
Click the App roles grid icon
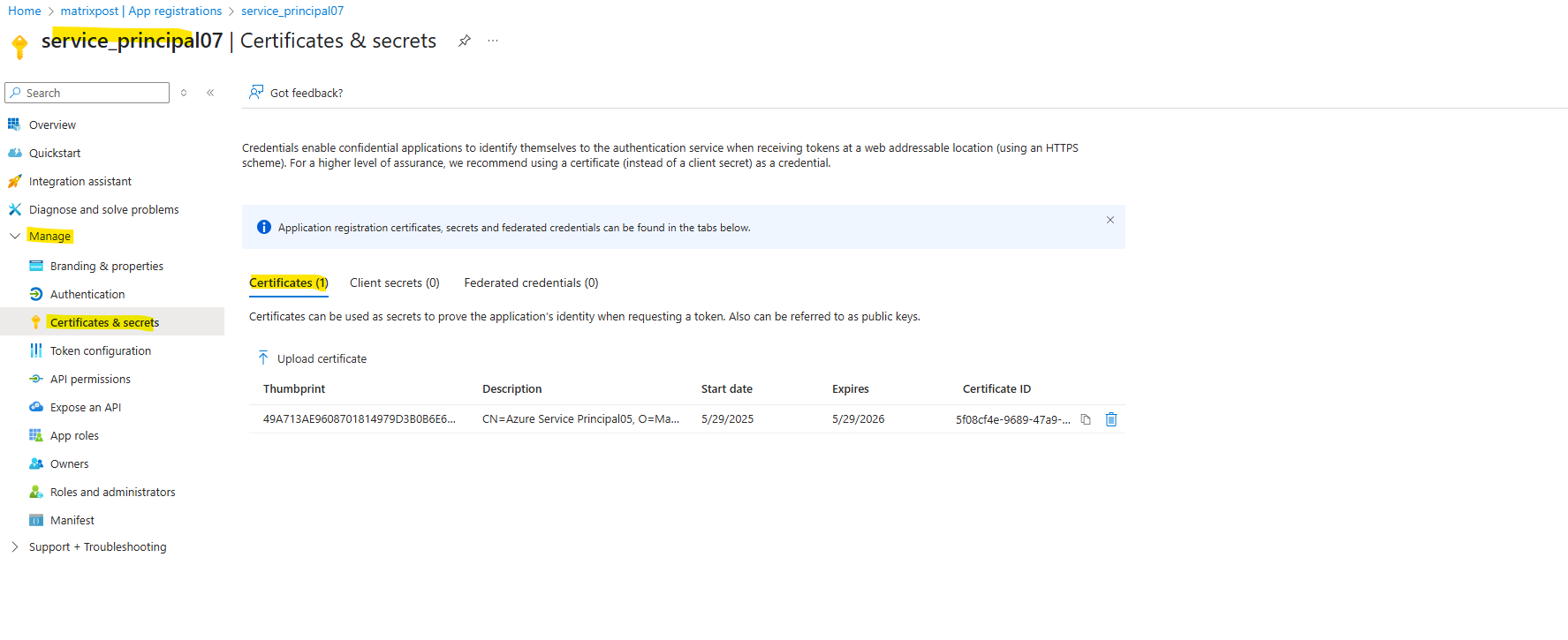36,435
